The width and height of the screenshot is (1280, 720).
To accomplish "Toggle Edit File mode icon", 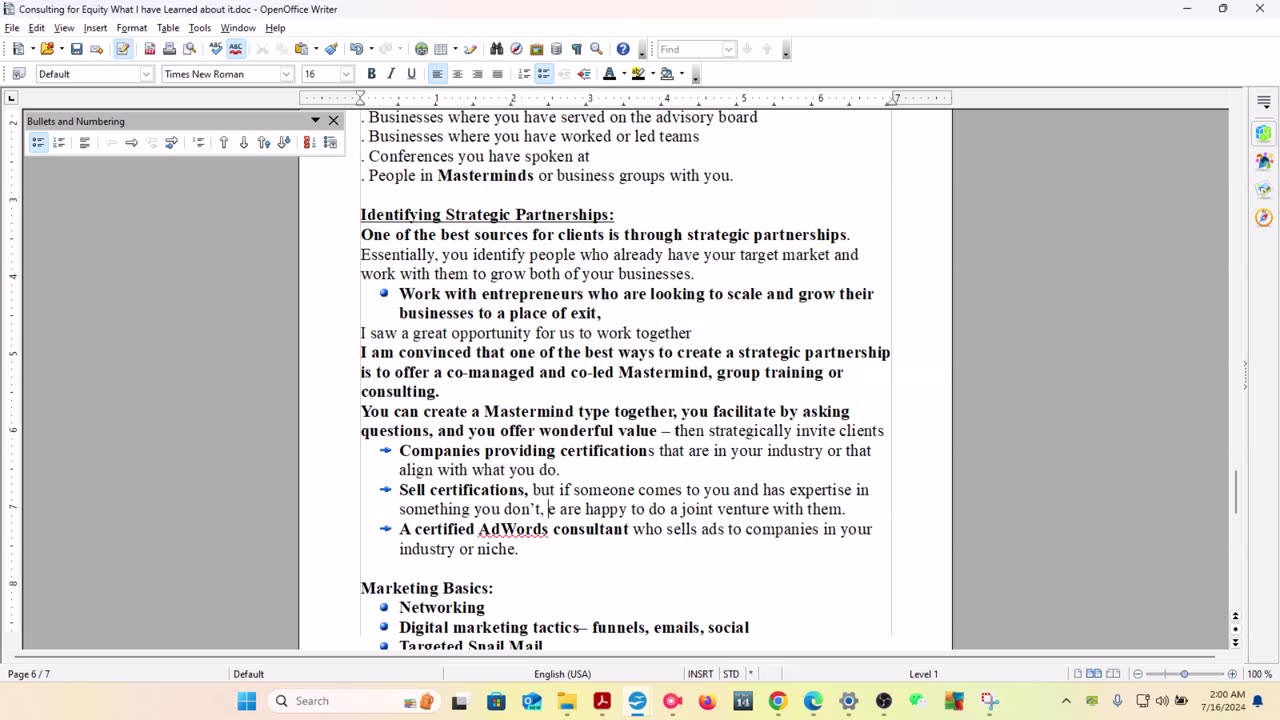I will coord(123,48).
